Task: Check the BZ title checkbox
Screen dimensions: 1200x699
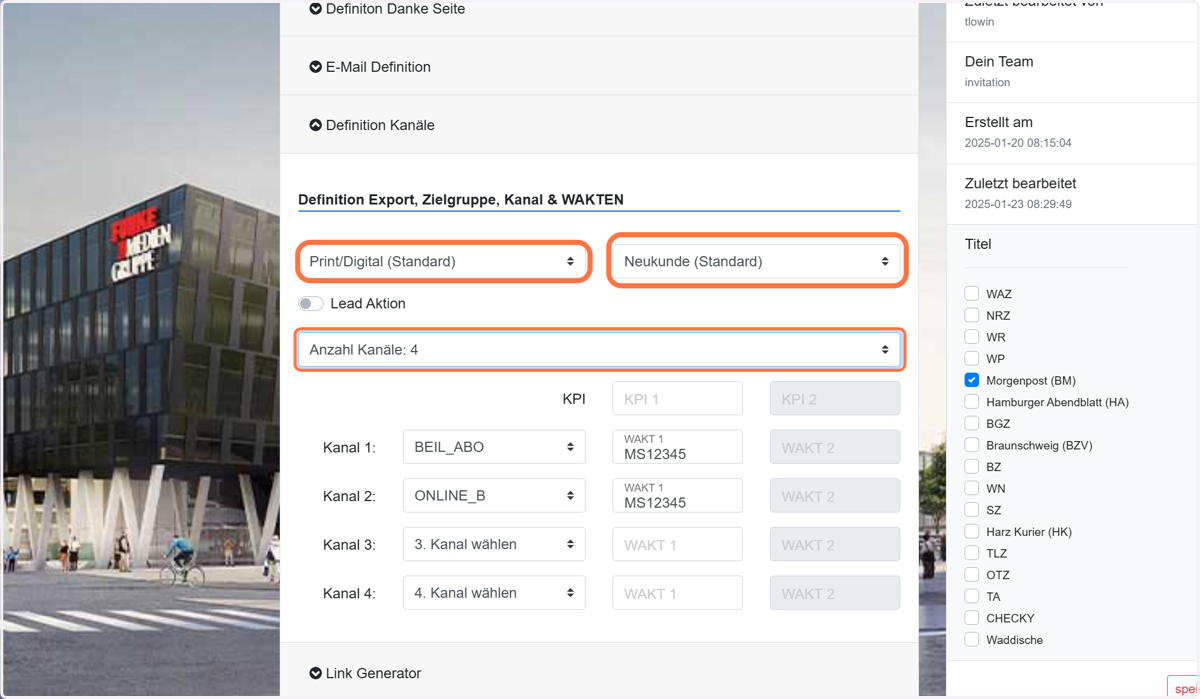Action: point(972,466)
